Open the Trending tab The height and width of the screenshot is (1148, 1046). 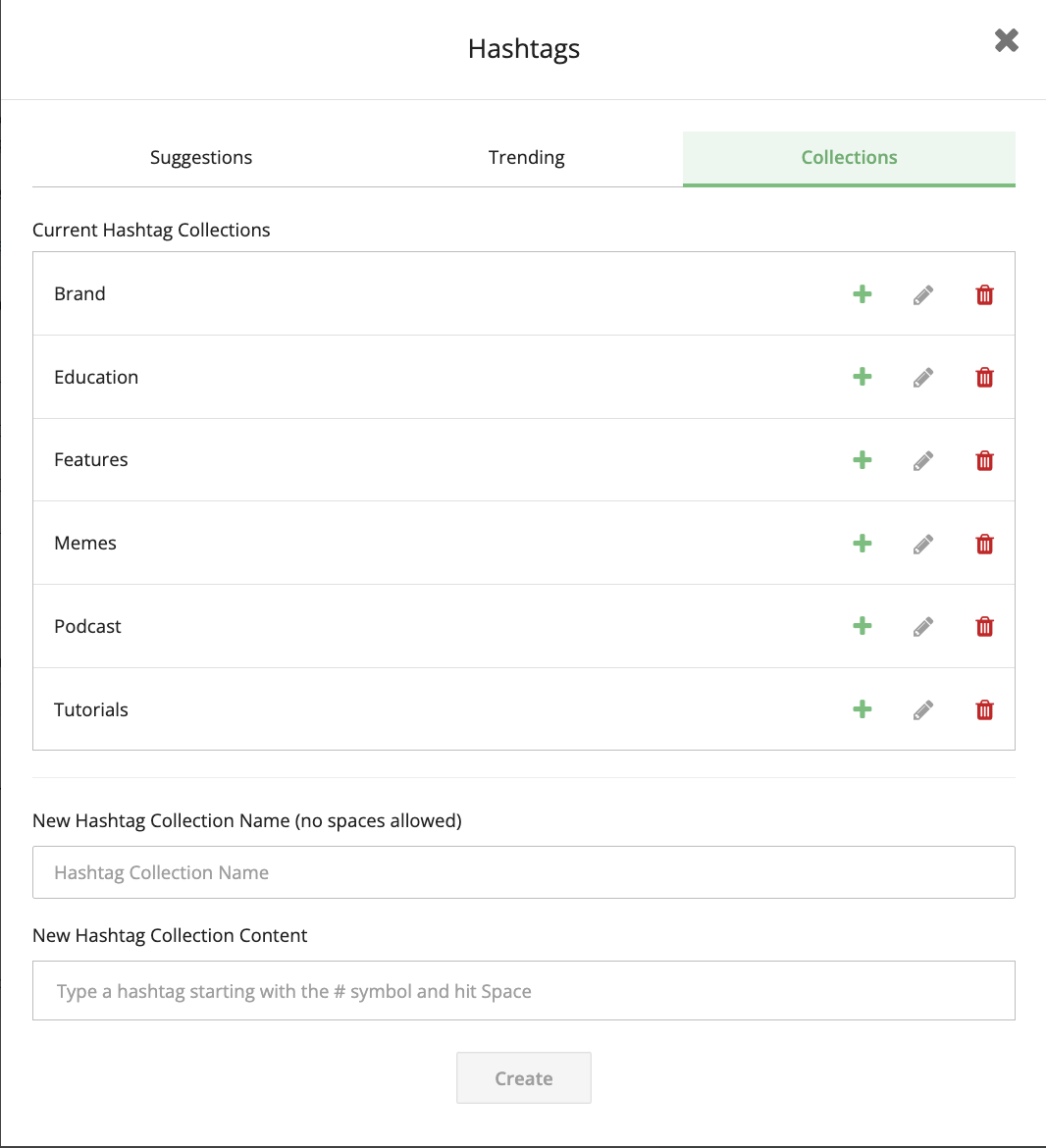click(526, 157)
